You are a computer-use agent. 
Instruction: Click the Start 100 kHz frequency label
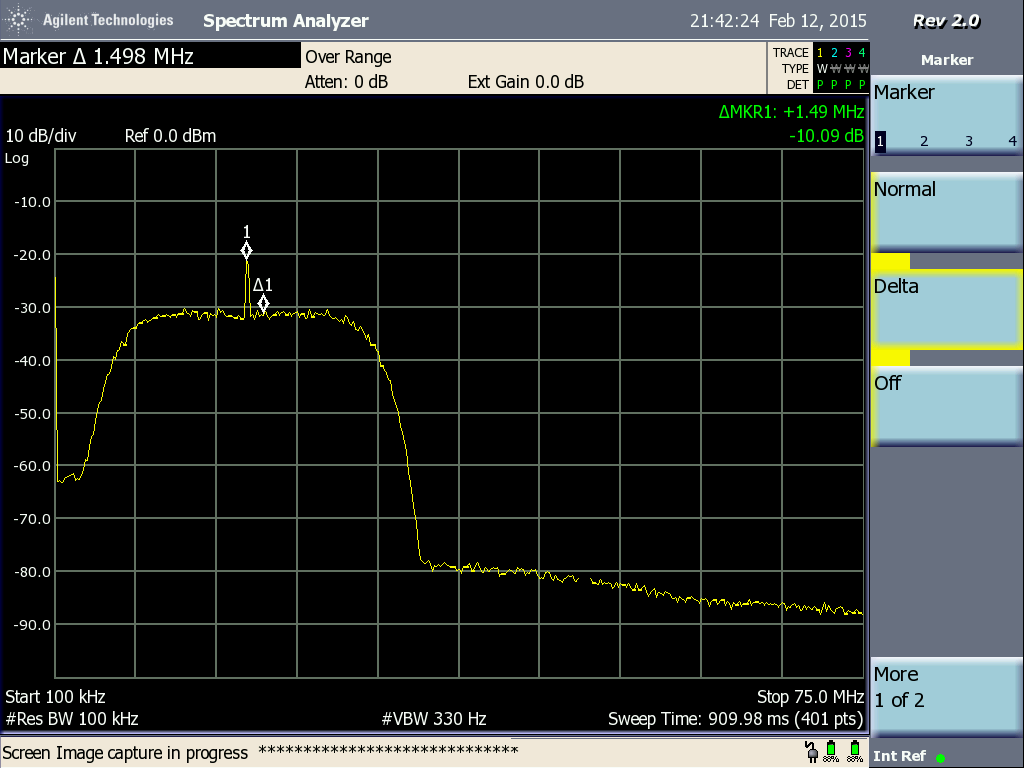tap(55, 696)
